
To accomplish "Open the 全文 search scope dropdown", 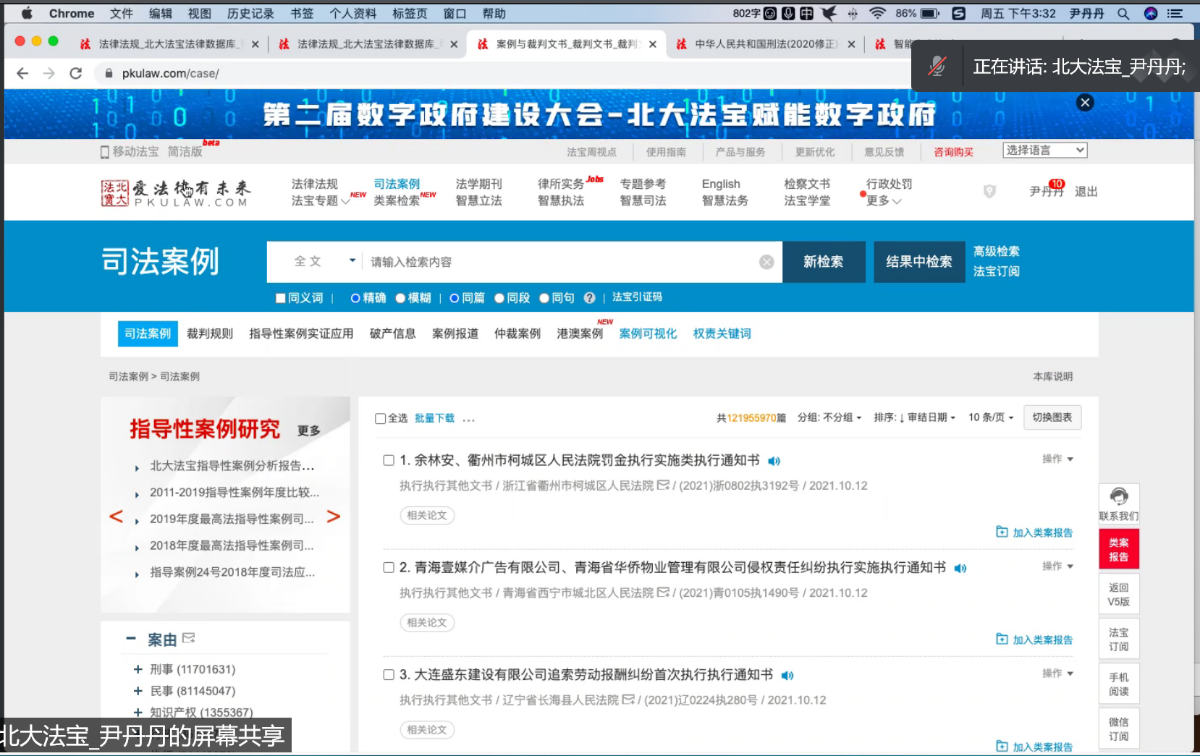I will [x=322, y=262].
